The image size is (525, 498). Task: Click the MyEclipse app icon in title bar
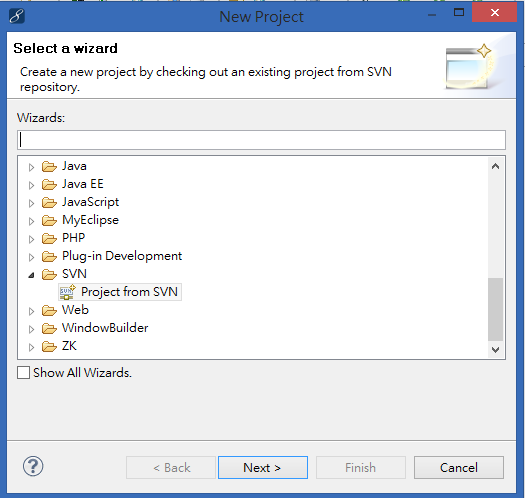click(x=17, y=16)
